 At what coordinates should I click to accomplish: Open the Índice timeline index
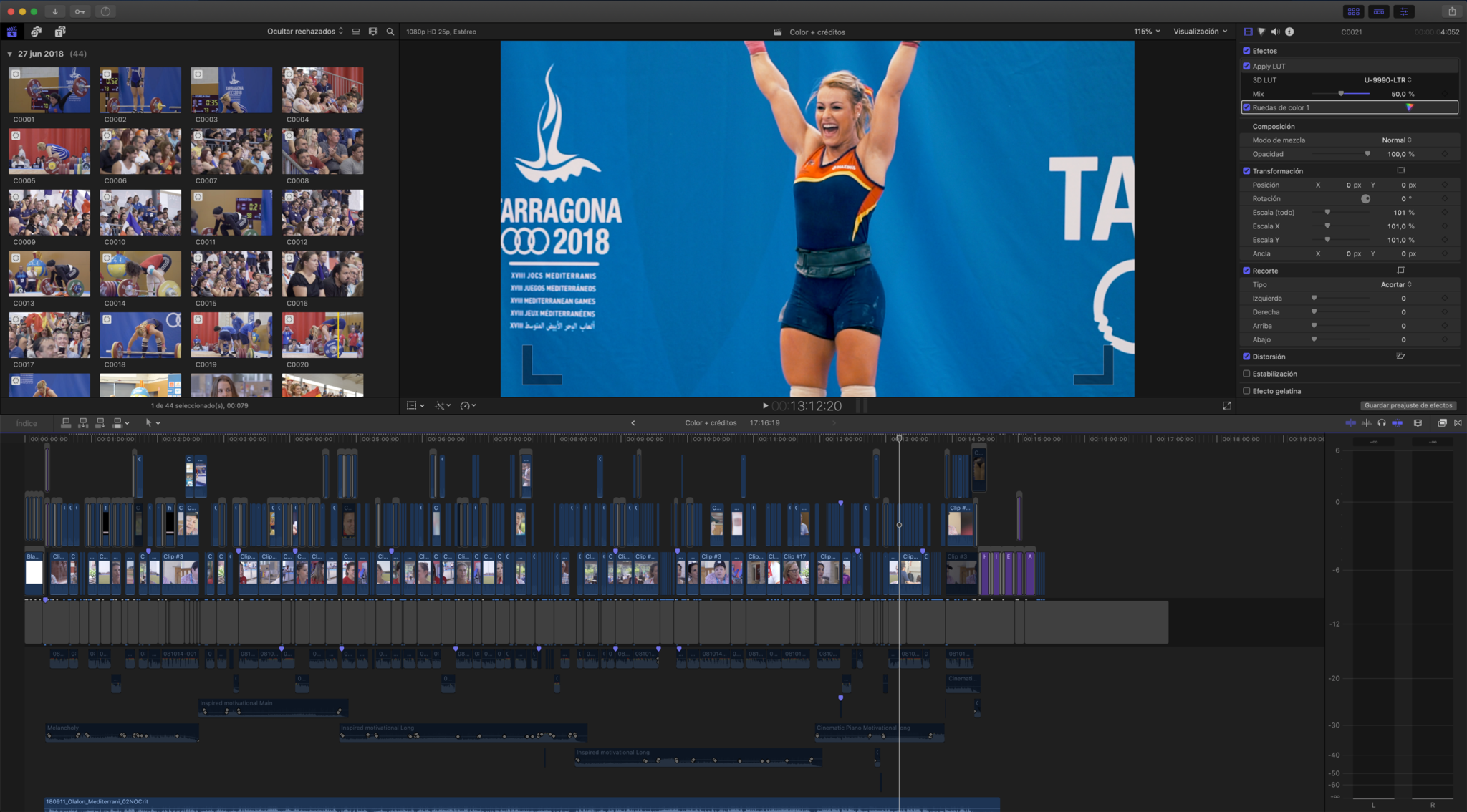click(x=27, y=423)
